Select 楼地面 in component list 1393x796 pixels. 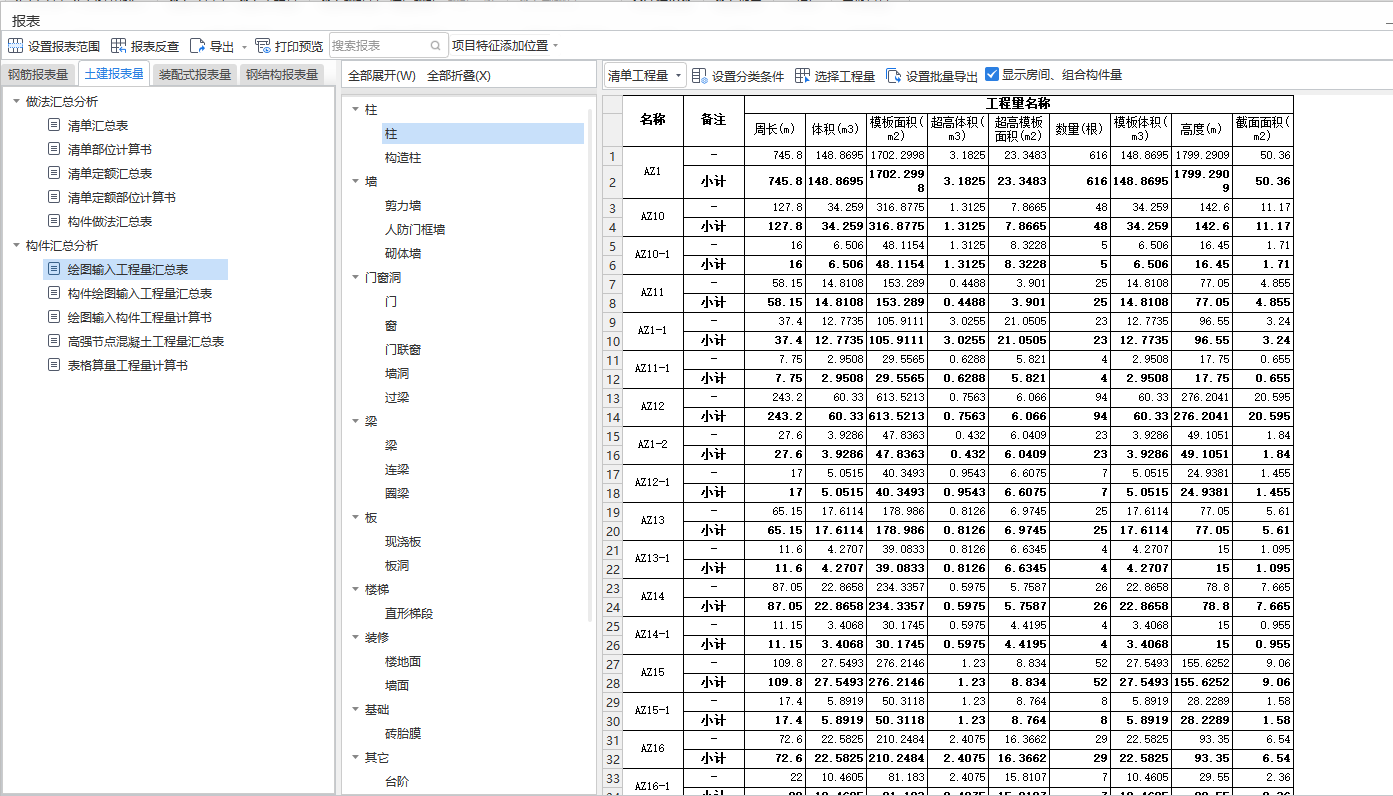[403, 661]
